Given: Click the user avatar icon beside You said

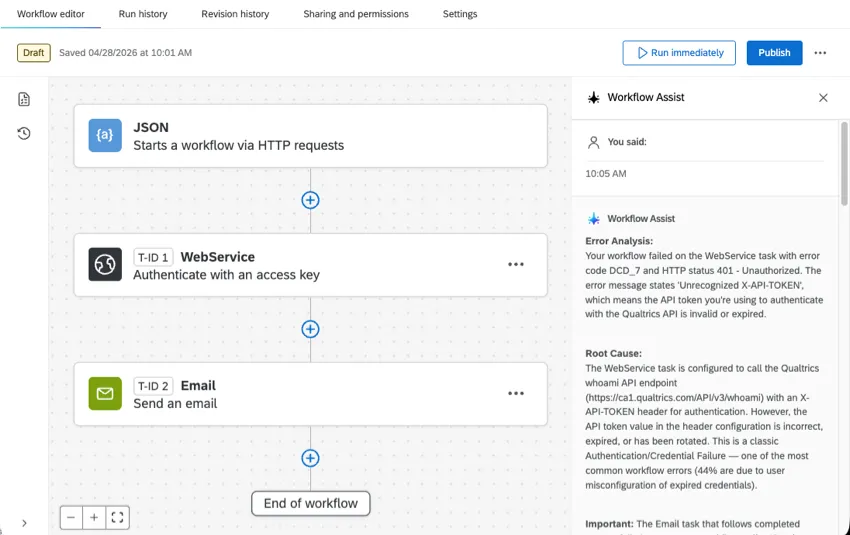Looking at the screenshot, I should coord(594,142).
